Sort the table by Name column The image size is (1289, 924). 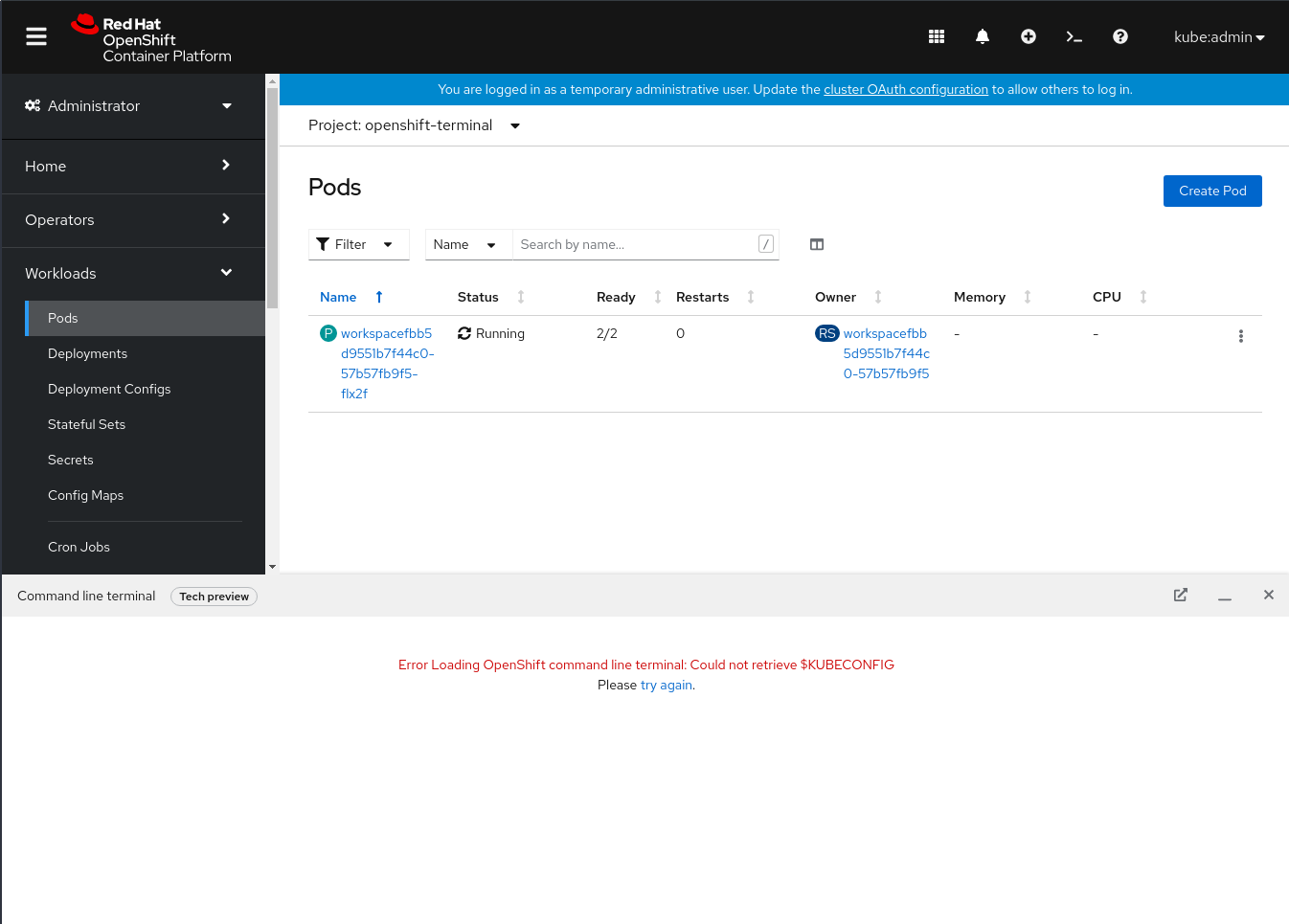coord(351,297)
